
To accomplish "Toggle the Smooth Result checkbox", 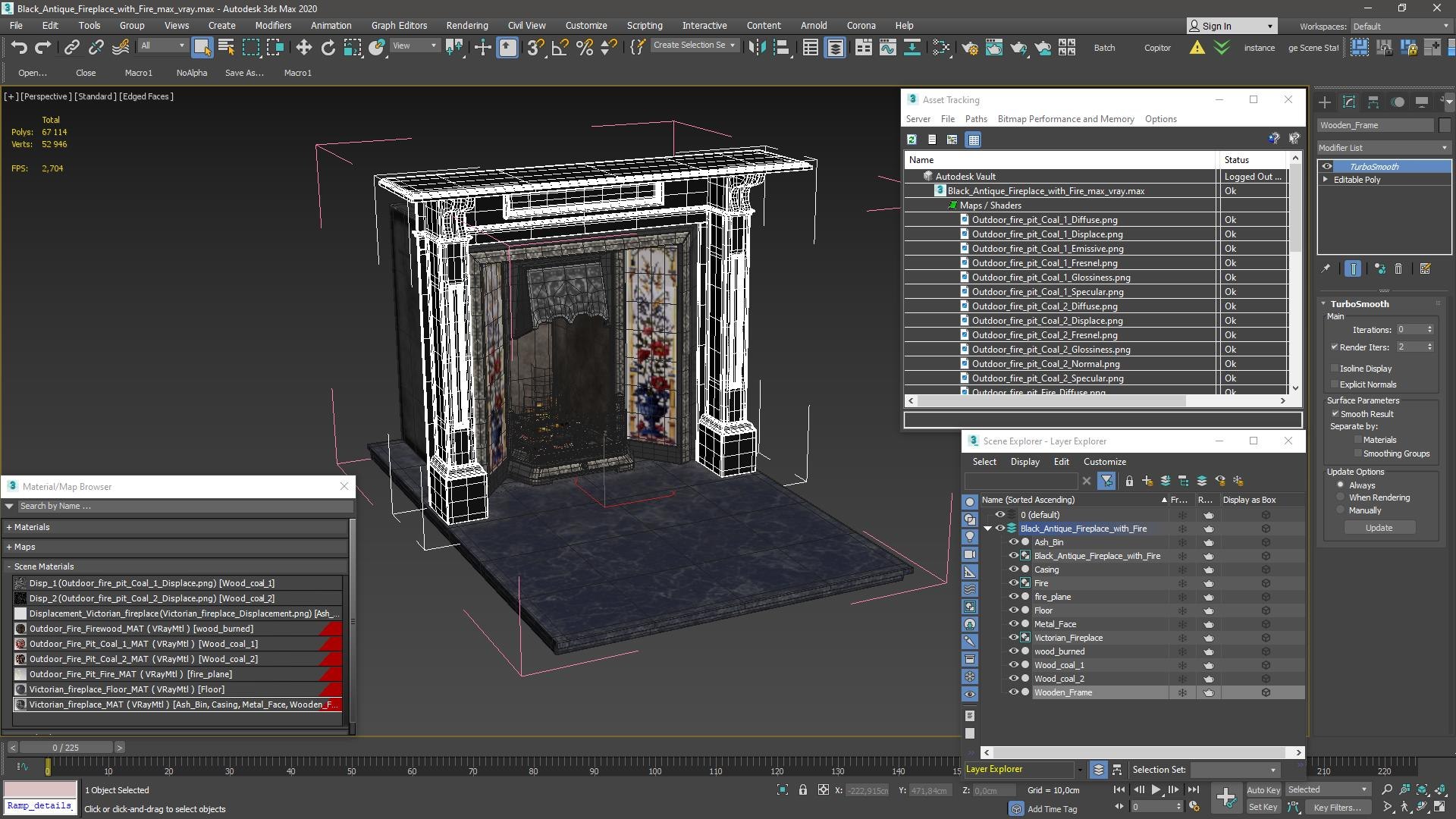I will click(x=1335, y=414).
